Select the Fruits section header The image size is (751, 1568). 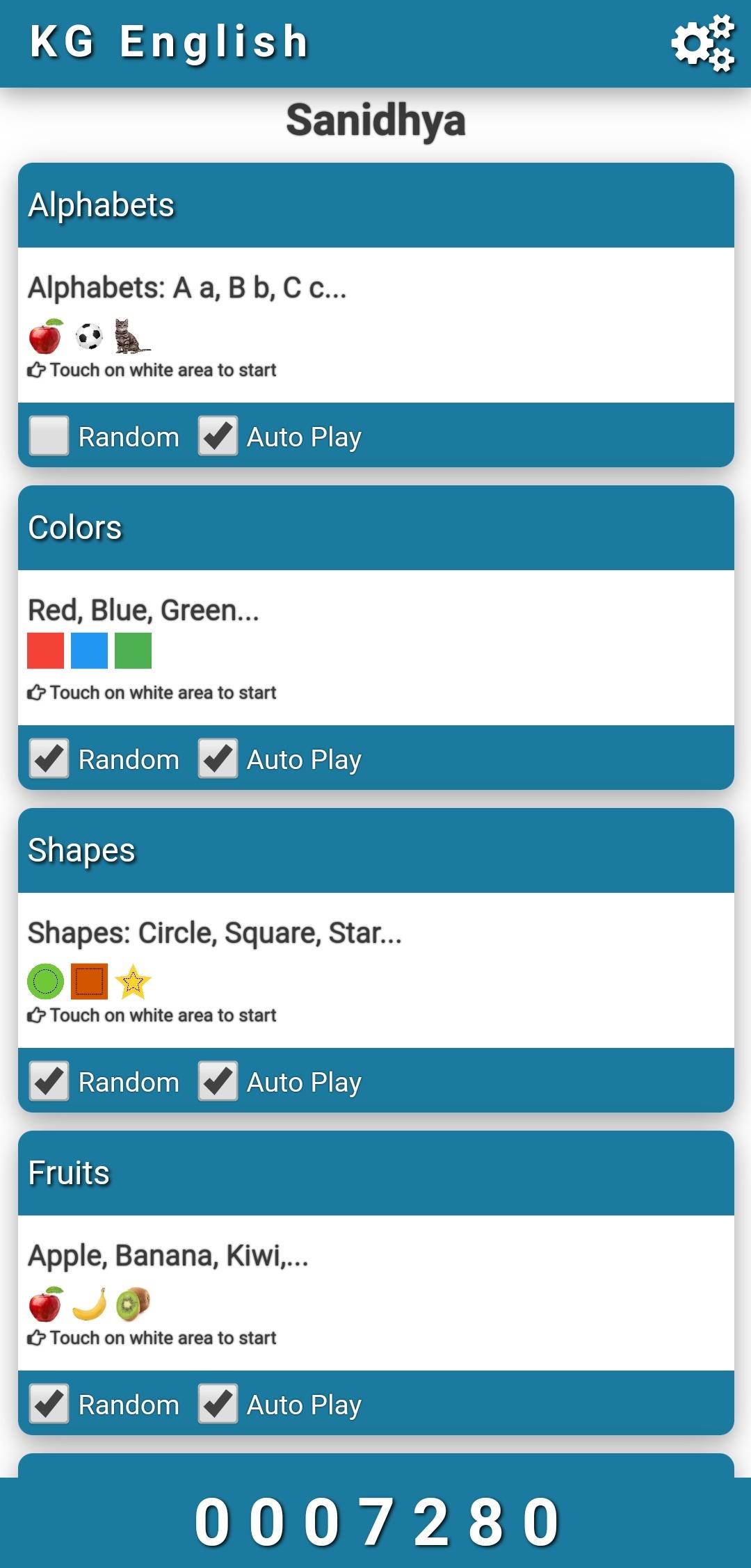(x=375, y=1173)
